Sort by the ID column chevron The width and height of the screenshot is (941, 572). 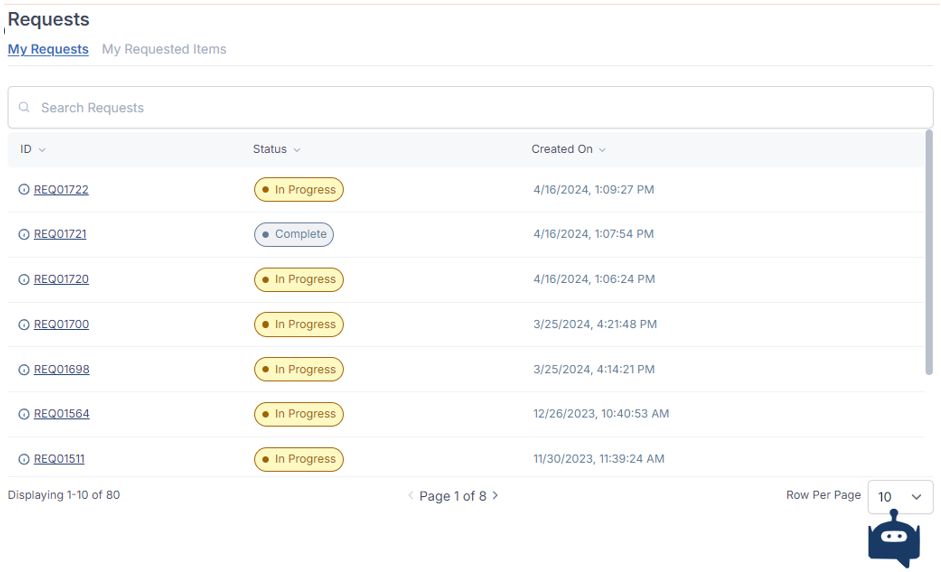coord(42,149)
